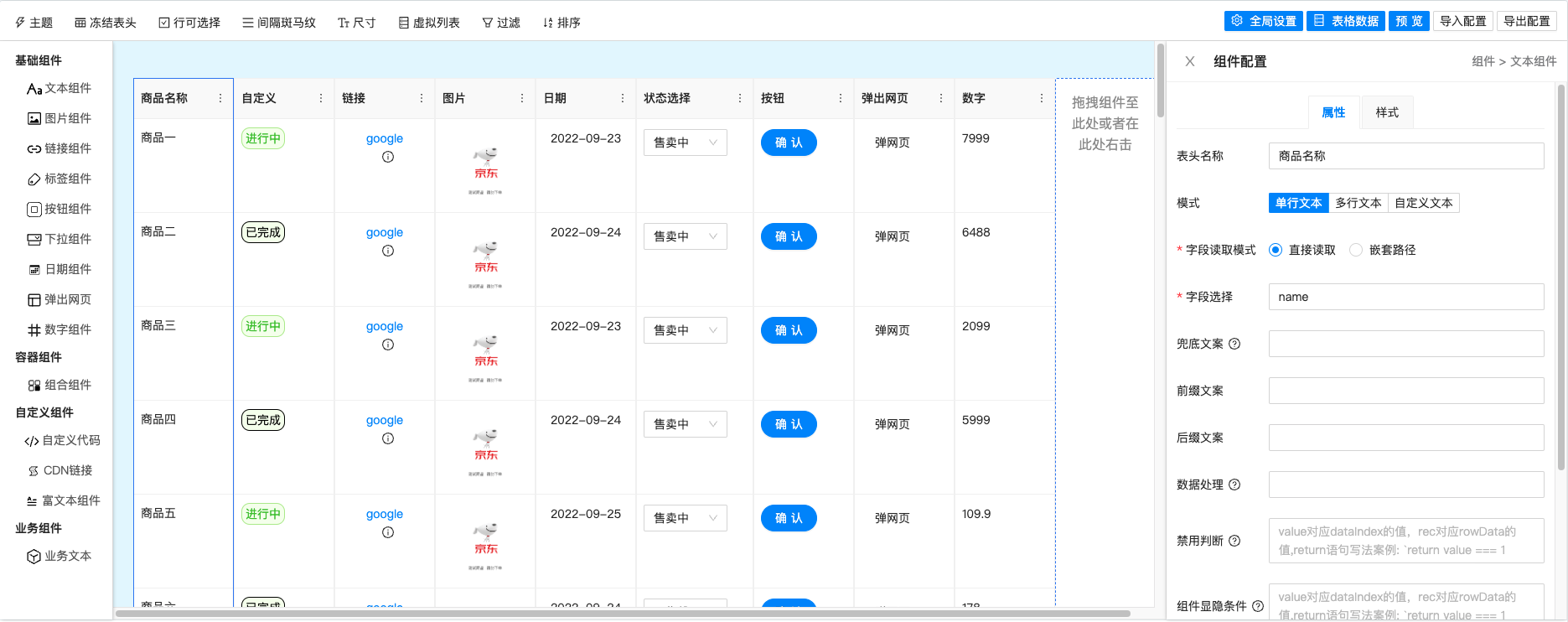The image size is (1568, 622).
Task: Open the 售卖中 dropdown in 商品一 row
Action: [686, 143]
